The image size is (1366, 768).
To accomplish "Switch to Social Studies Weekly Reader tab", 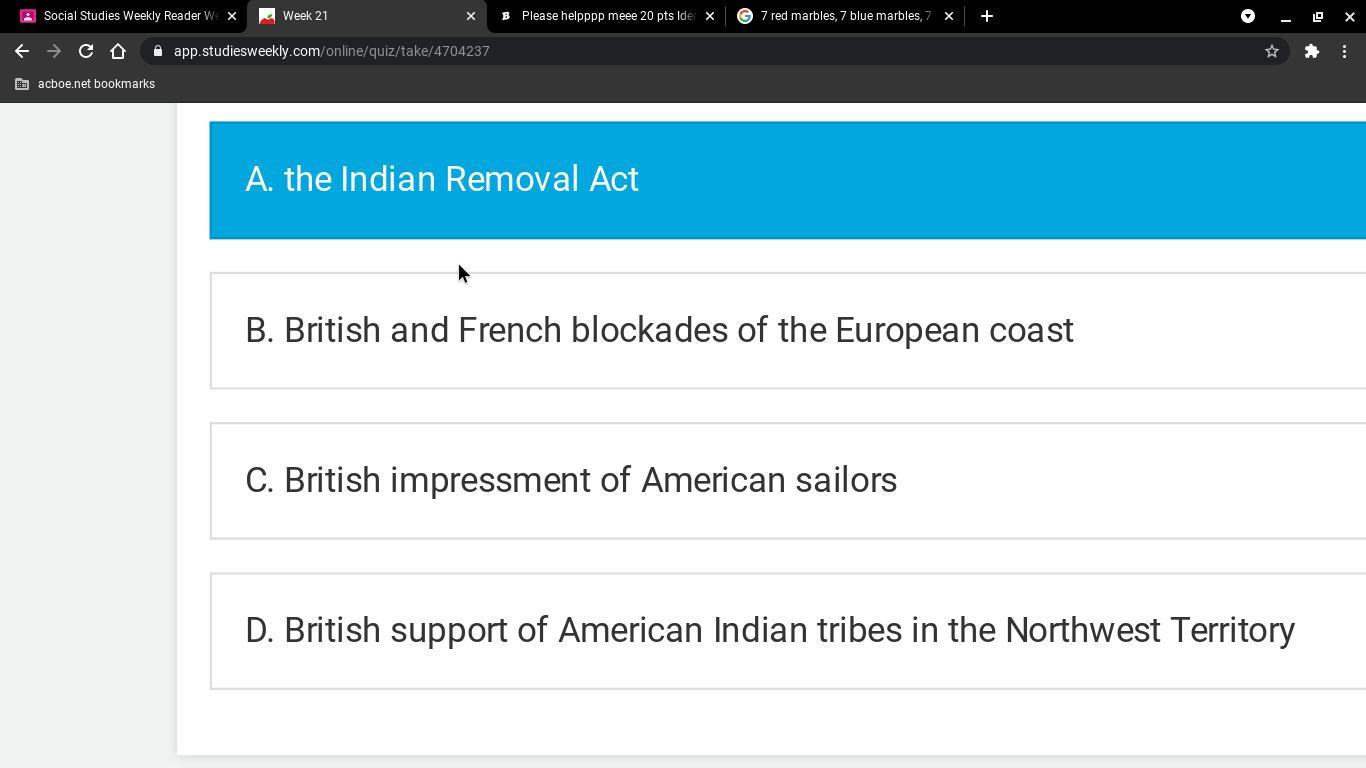I will (120, 16).
